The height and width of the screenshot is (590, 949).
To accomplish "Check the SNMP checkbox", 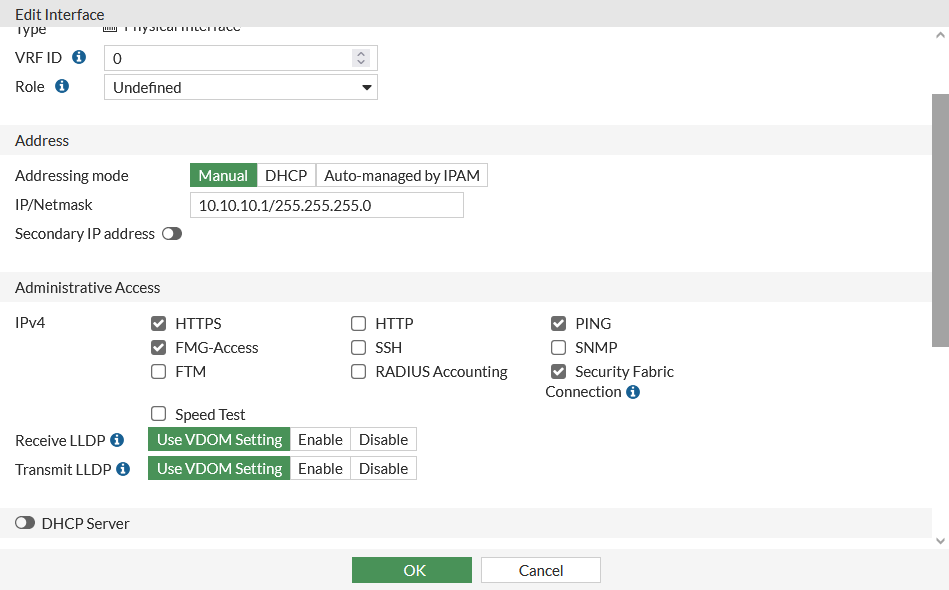I will (558, 348).
